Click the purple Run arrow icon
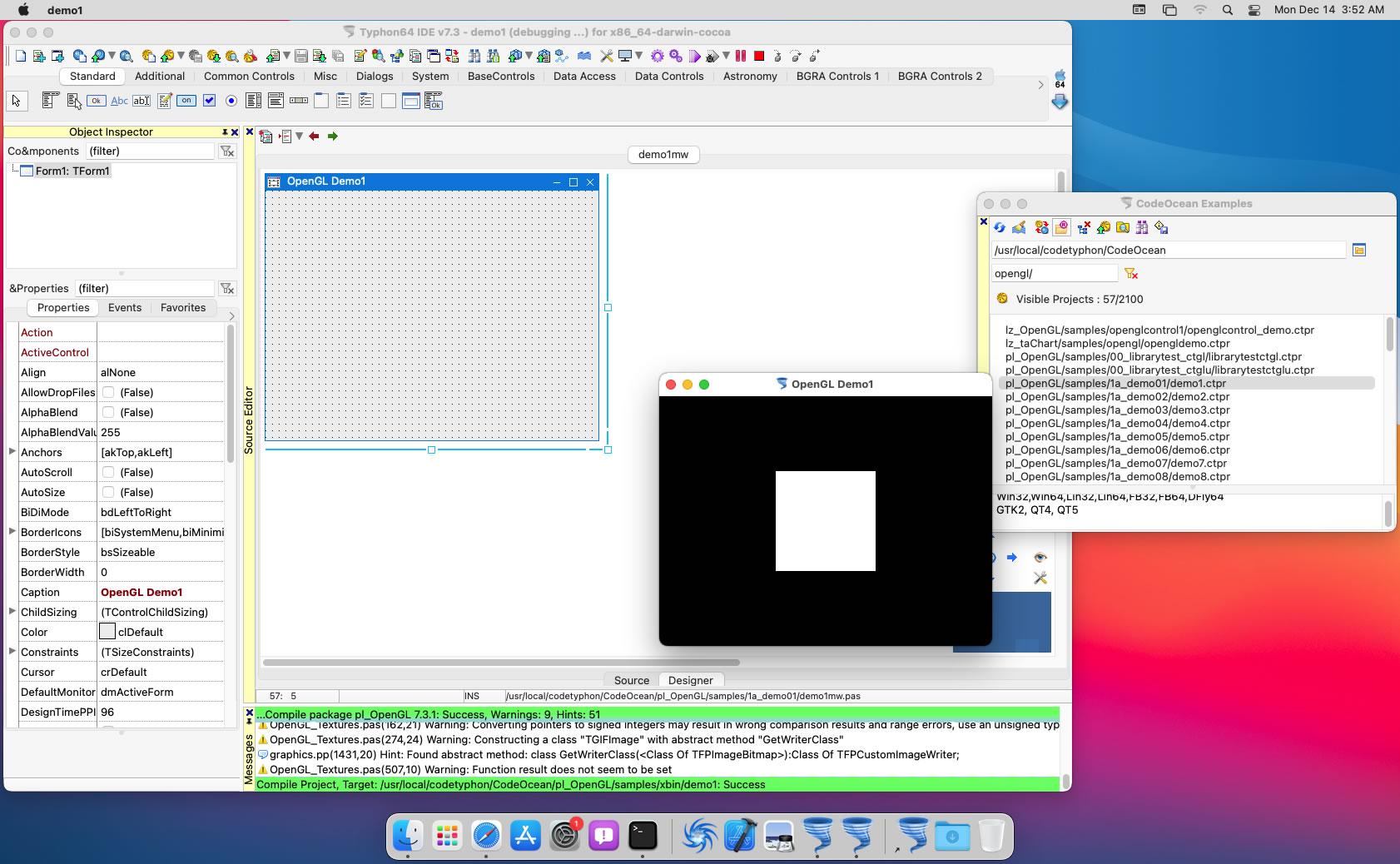 tap(695, 56)
